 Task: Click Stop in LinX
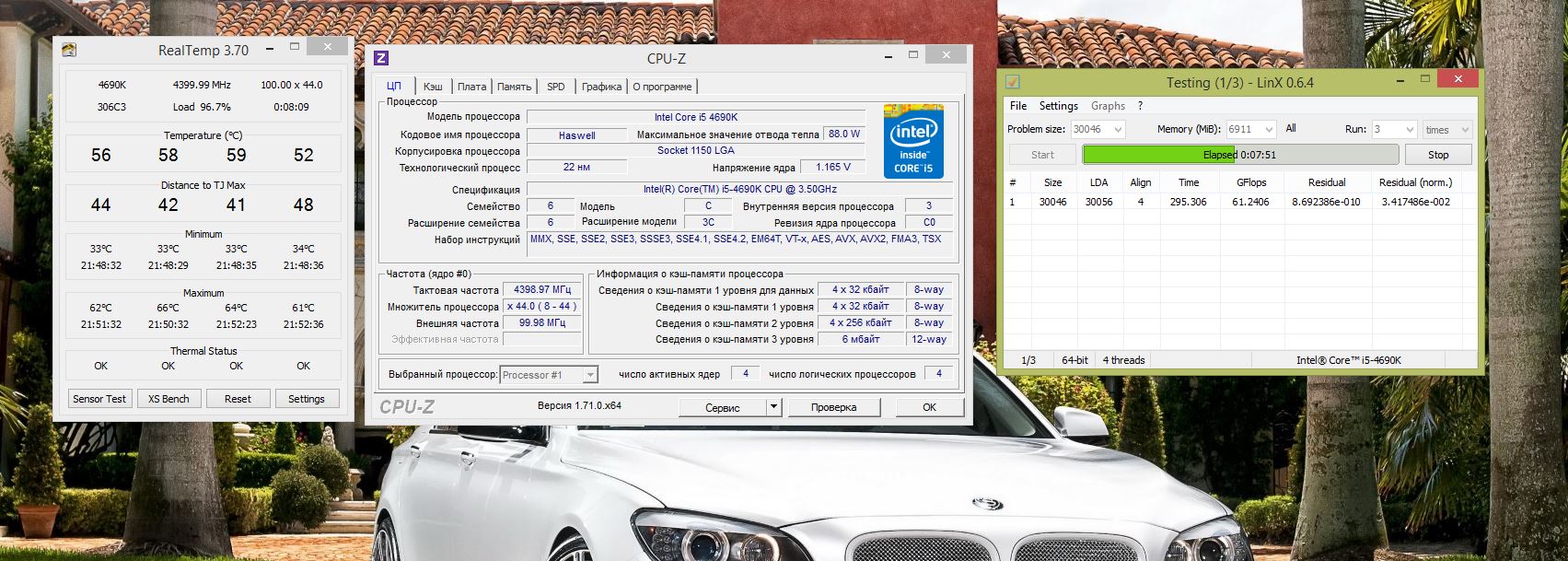point(1438,155)
